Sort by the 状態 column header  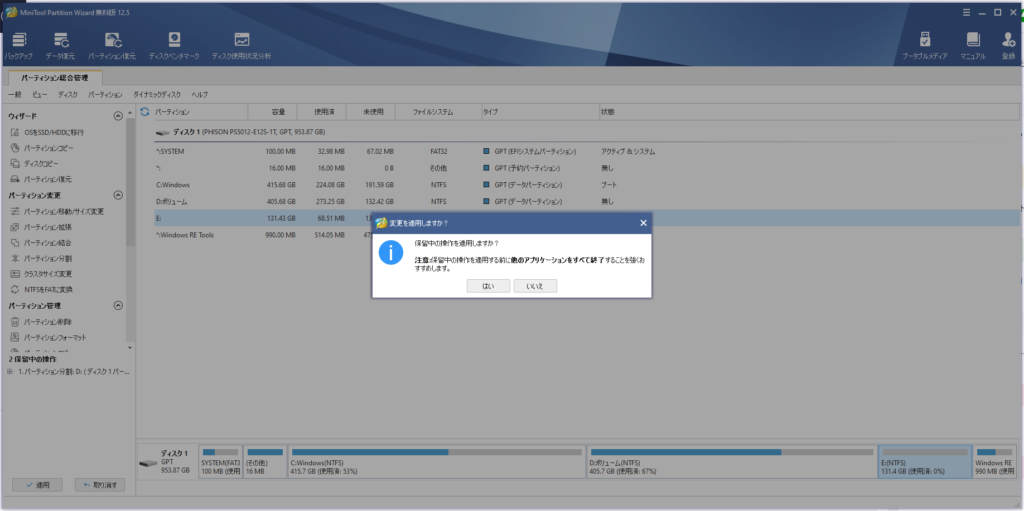tap(809, 112)
